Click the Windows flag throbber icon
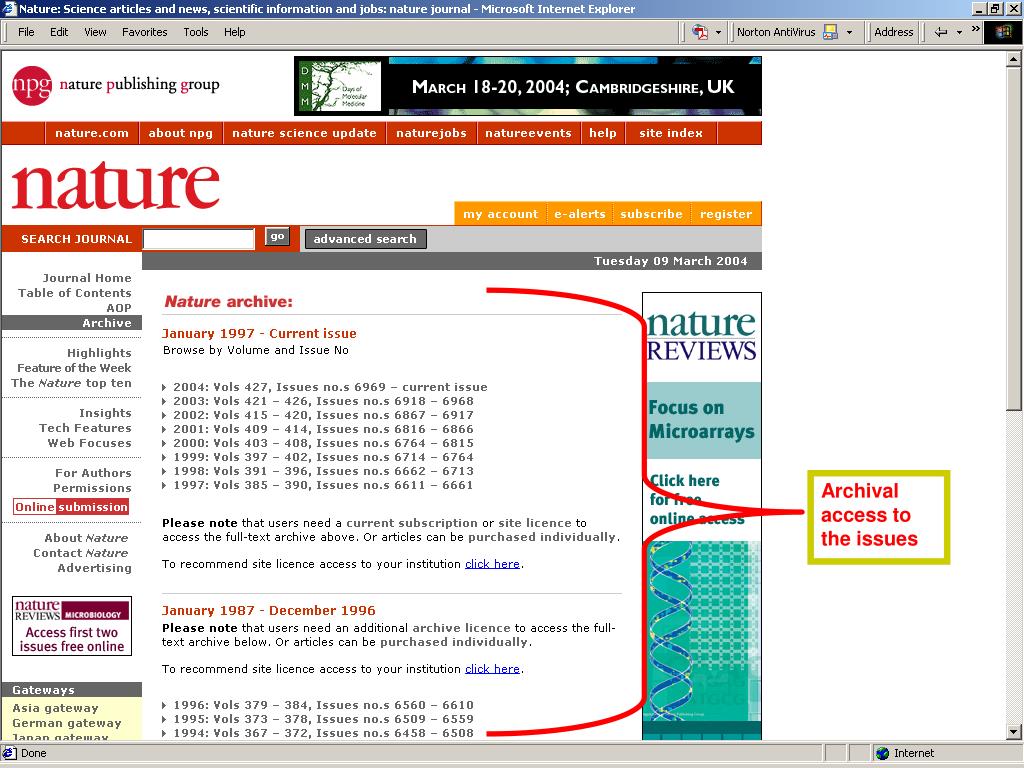This screenshot has width=1024, height=768. (1002, 32)
